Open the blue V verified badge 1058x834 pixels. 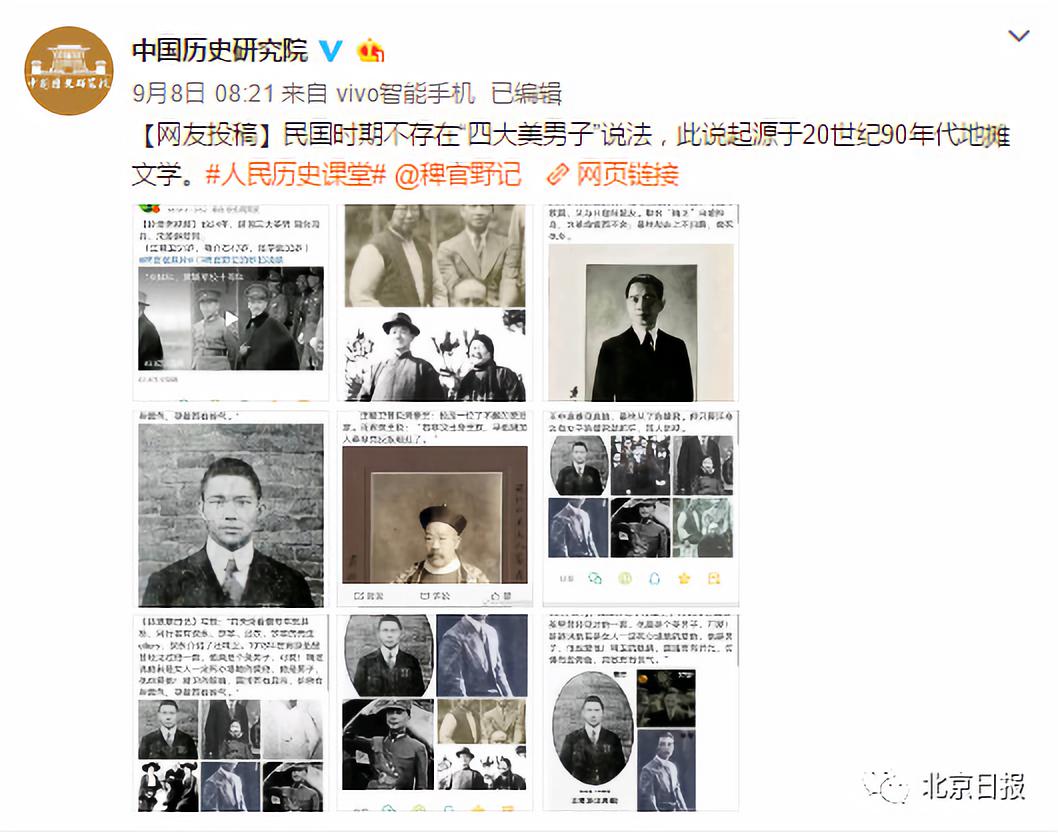click(x=331, y=51)
